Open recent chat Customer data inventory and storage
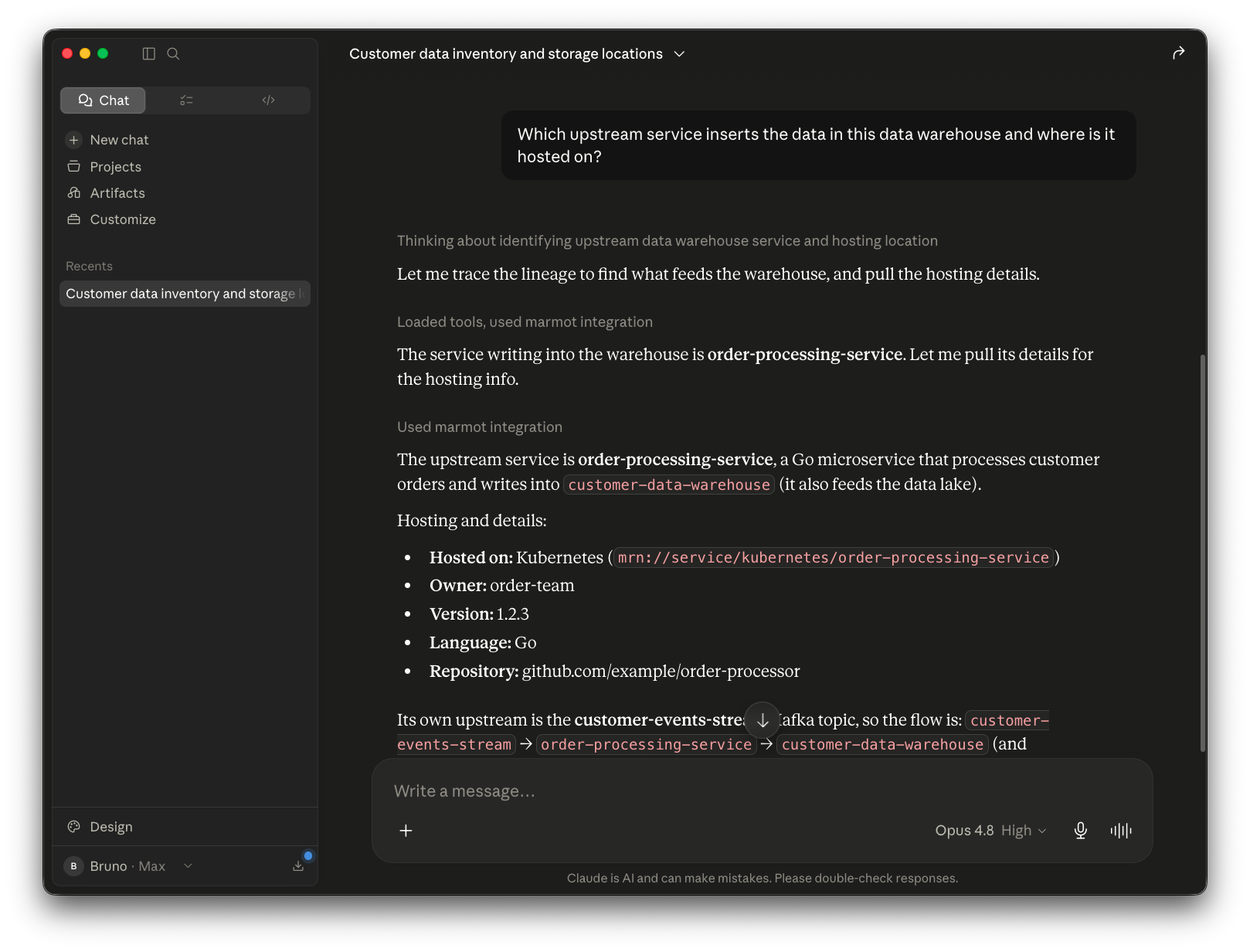The width and height of the screenshot is (1250, 952). [x=185, y=294]
